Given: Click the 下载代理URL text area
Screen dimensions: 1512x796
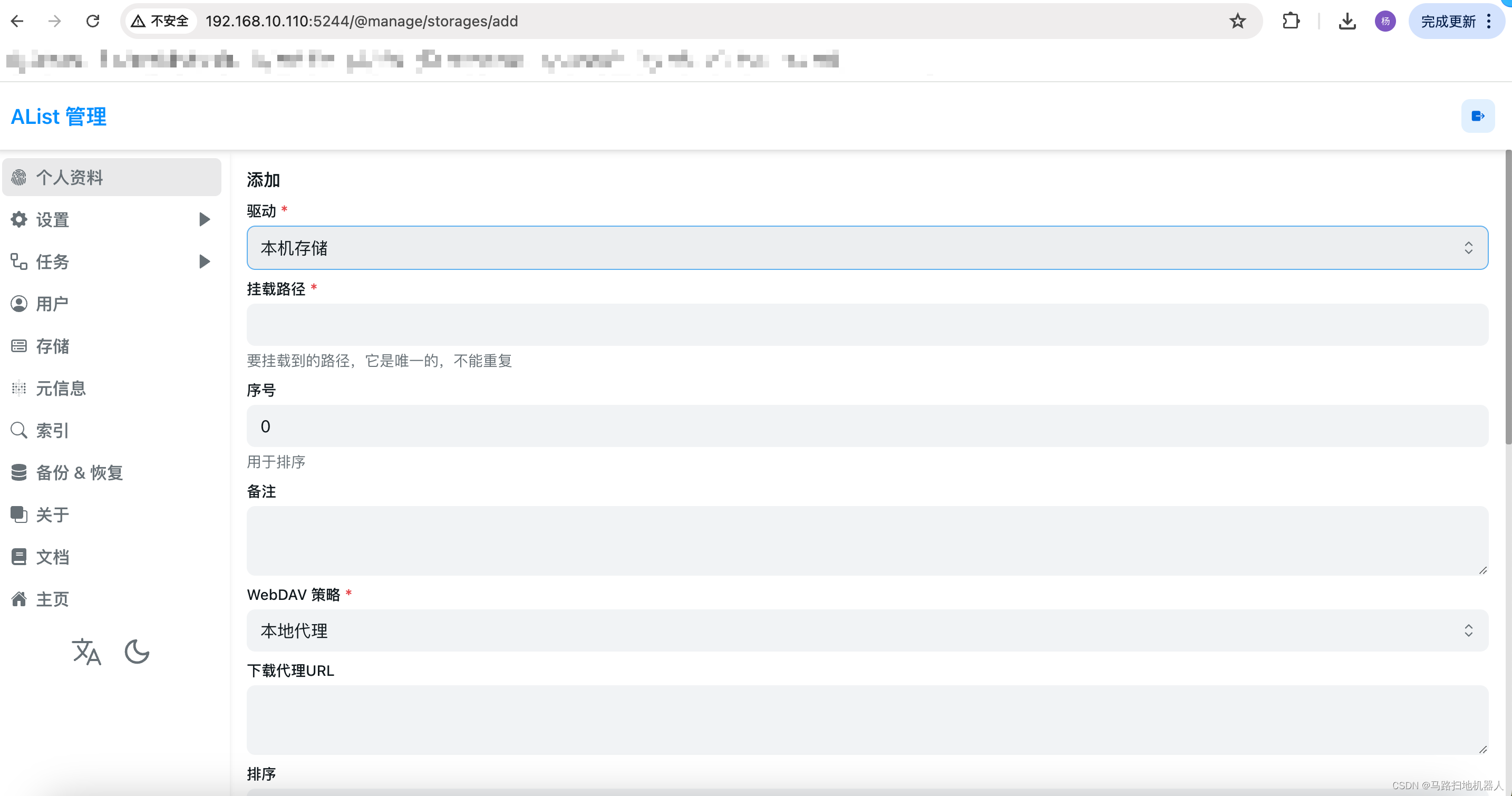Looking at the screenshot, I should coord(867,720).
